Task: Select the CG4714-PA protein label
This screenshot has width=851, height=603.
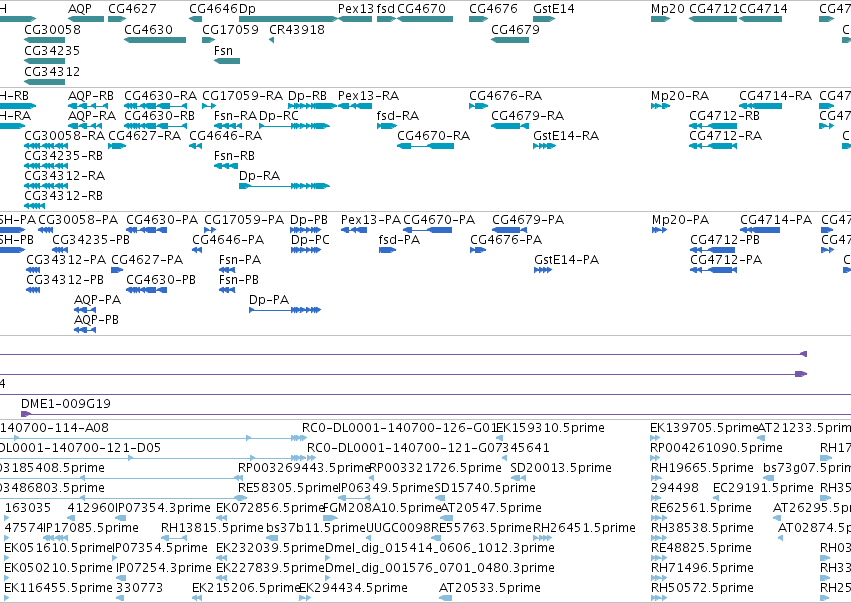Action: click(776, 220)
